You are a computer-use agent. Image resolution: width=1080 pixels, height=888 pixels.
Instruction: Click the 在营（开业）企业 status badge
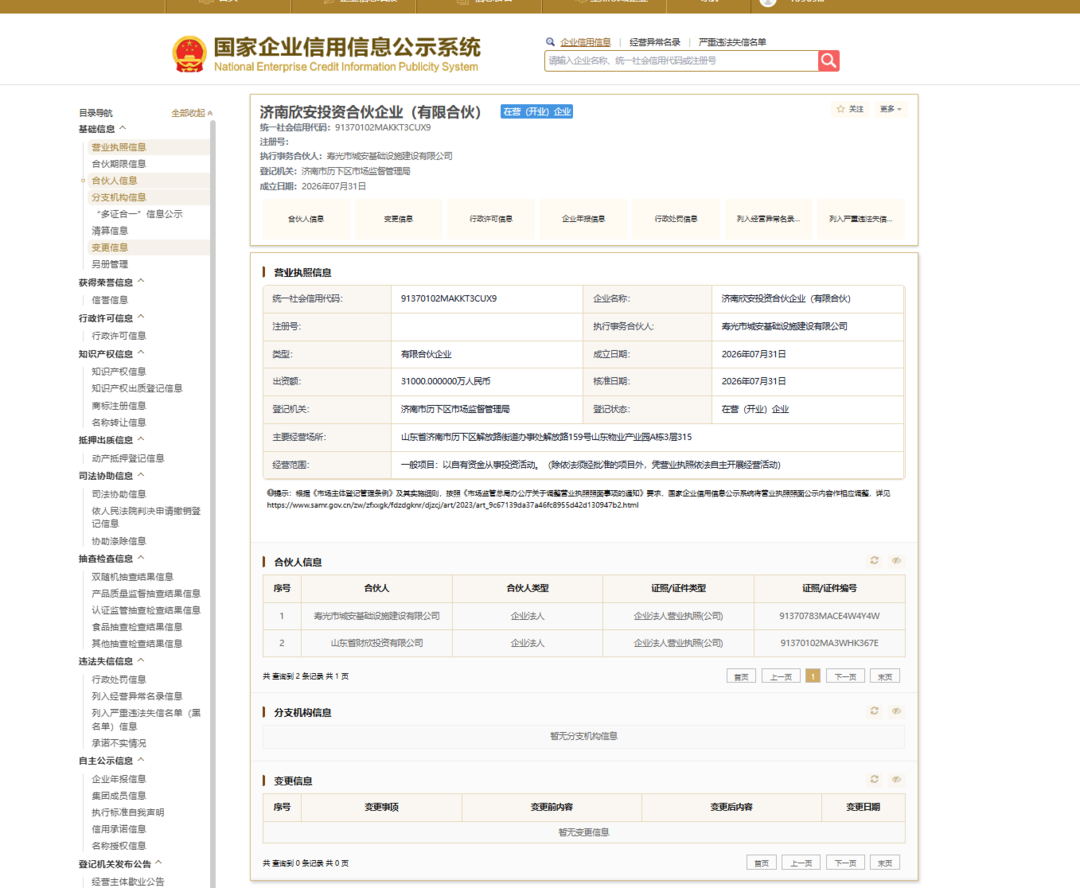[537, 112]
